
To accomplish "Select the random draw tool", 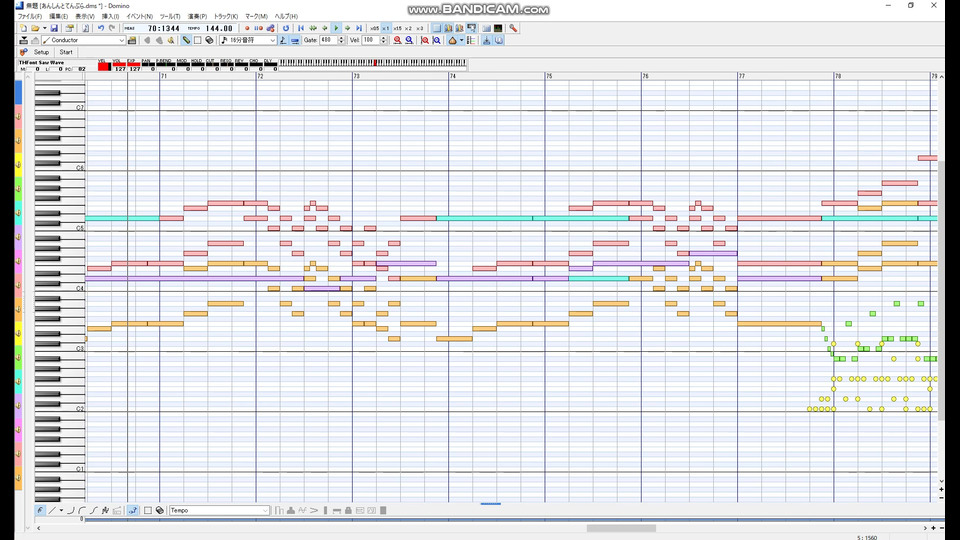I will [105, 510].
